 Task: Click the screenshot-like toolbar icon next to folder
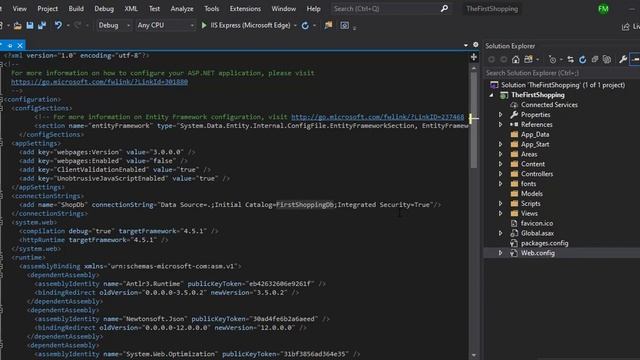pos(344,25)
